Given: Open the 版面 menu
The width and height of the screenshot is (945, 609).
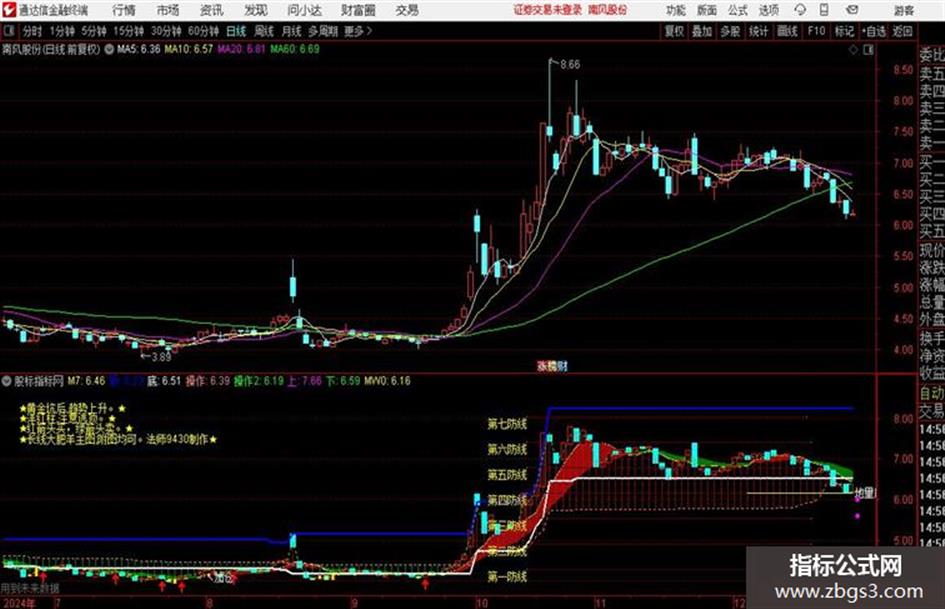Looking at the screenshot, I should tap(706, 10).
